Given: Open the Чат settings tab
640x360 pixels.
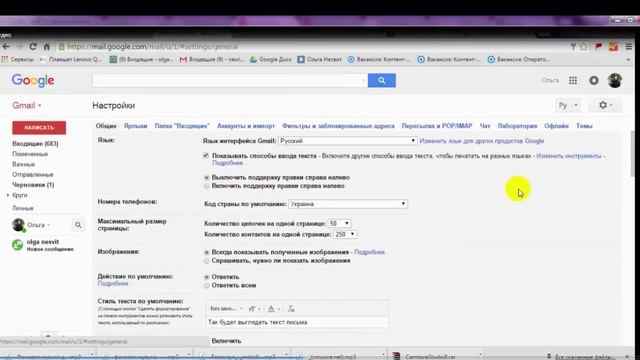Looking at the screenshot, I should click(x=484, y=126).
